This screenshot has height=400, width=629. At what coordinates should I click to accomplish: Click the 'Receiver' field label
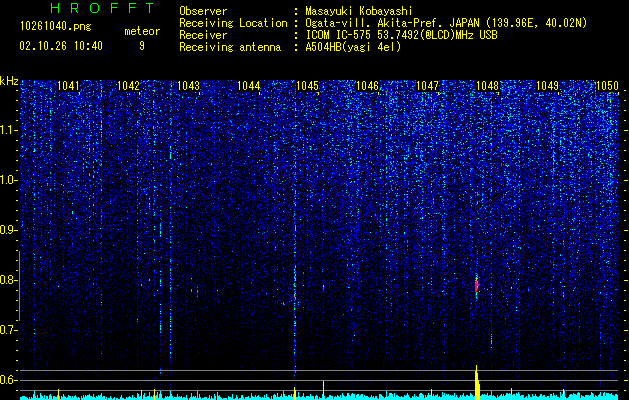click(x=203, y=35)
